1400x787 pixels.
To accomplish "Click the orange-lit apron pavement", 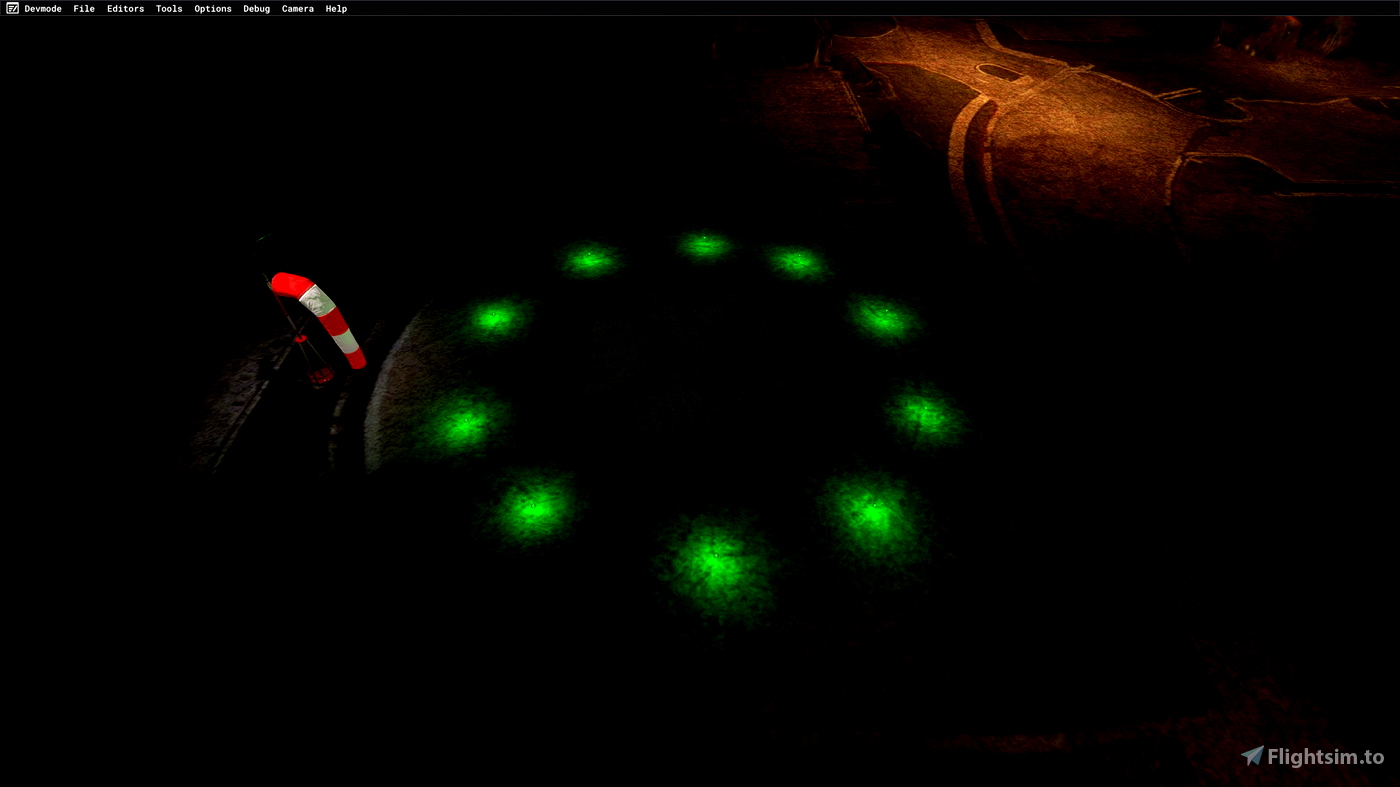I will pyautogui.click(x=1080, y=150).
